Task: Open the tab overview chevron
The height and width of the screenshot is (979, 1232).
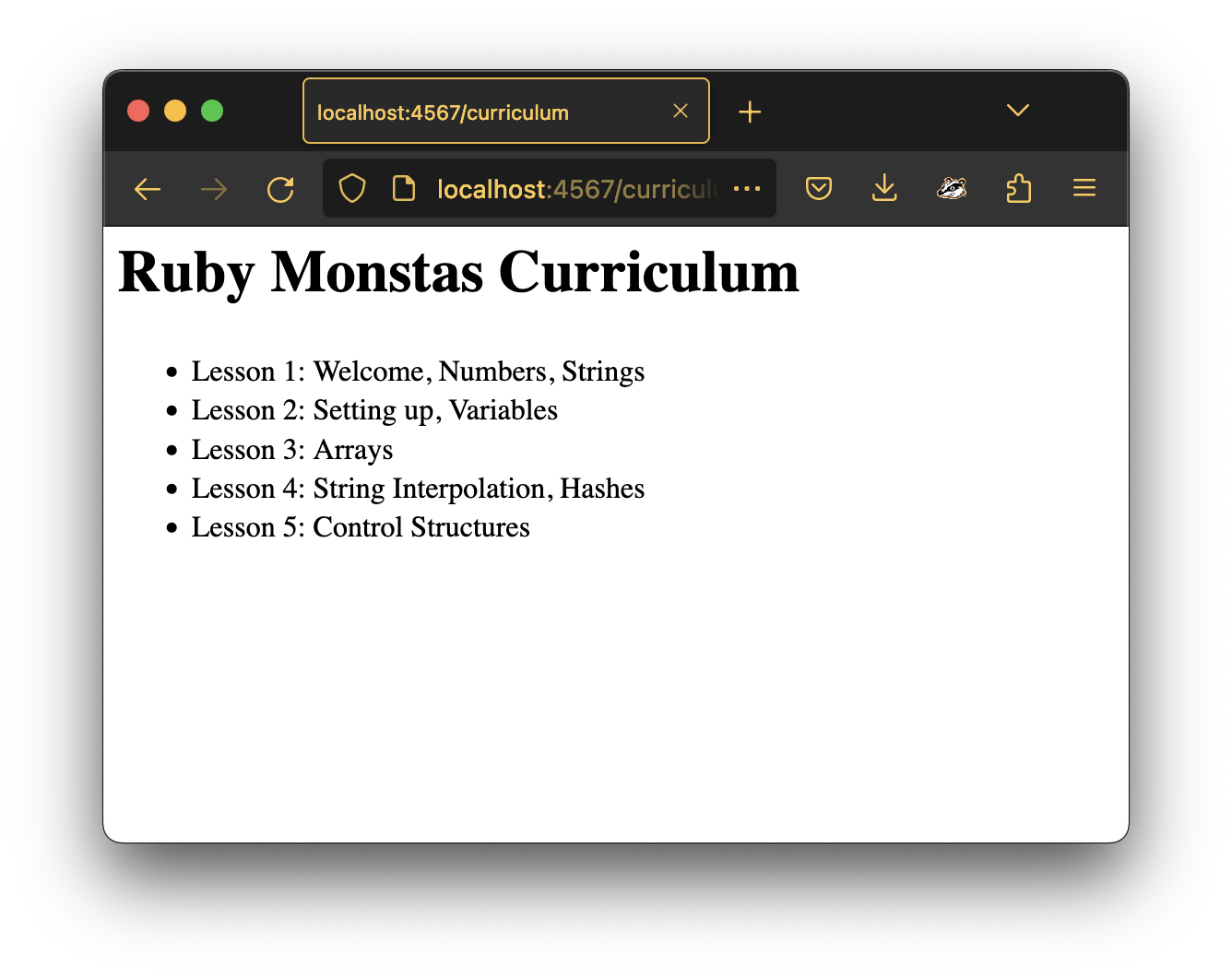Action: click(x=1018, y=110)
